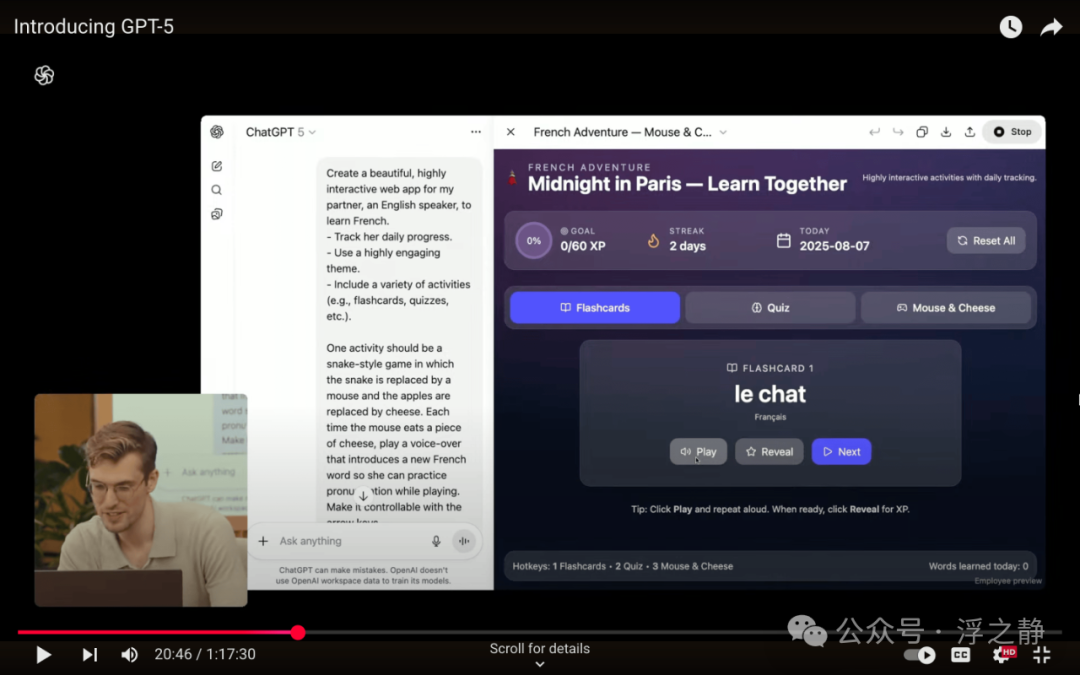
Task: Open YouTube settings gear with HD badge
Action: click(x=1004, y=654)
